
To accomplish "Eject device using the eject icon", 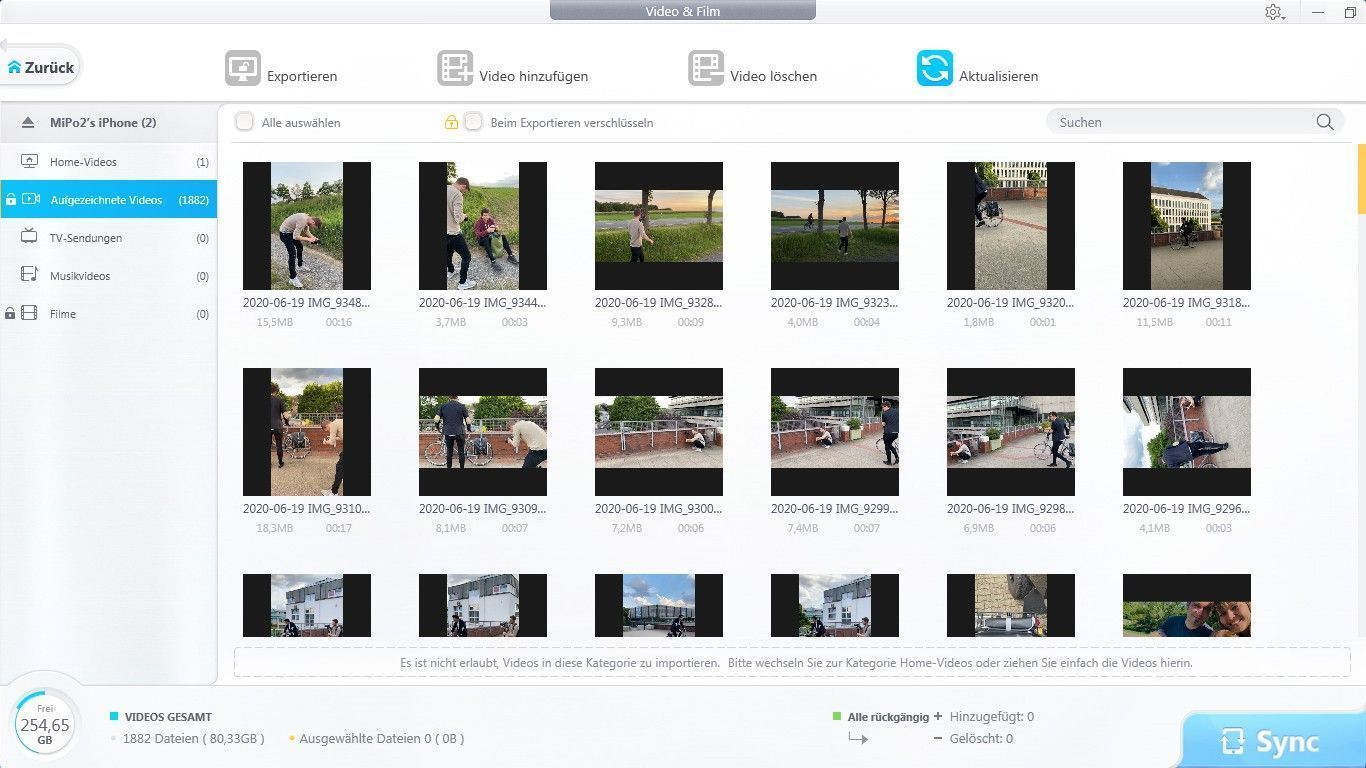I will tap(29, 123).
